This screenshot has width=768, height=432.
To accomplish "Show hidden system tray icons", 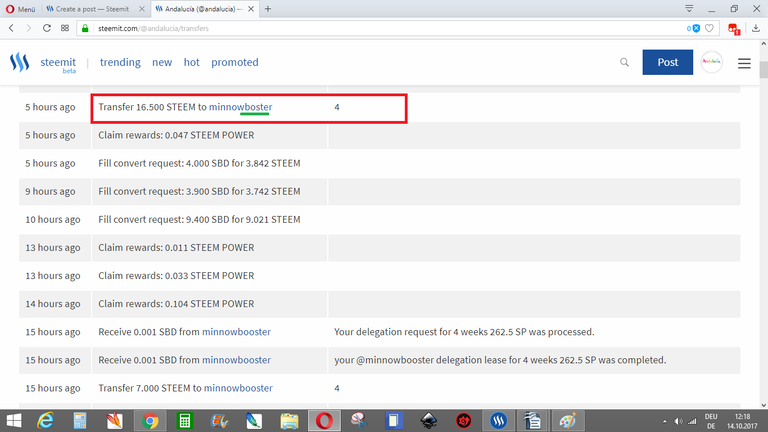I will tap(665, 421).
